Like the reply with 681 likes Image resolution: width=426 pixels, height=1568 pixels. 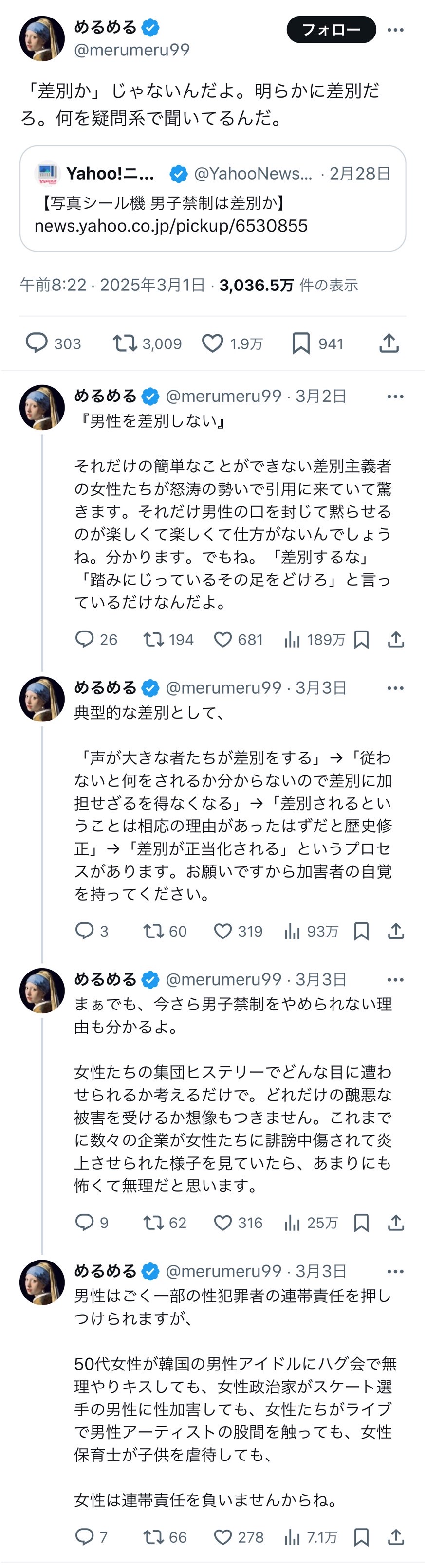point(223,639)
